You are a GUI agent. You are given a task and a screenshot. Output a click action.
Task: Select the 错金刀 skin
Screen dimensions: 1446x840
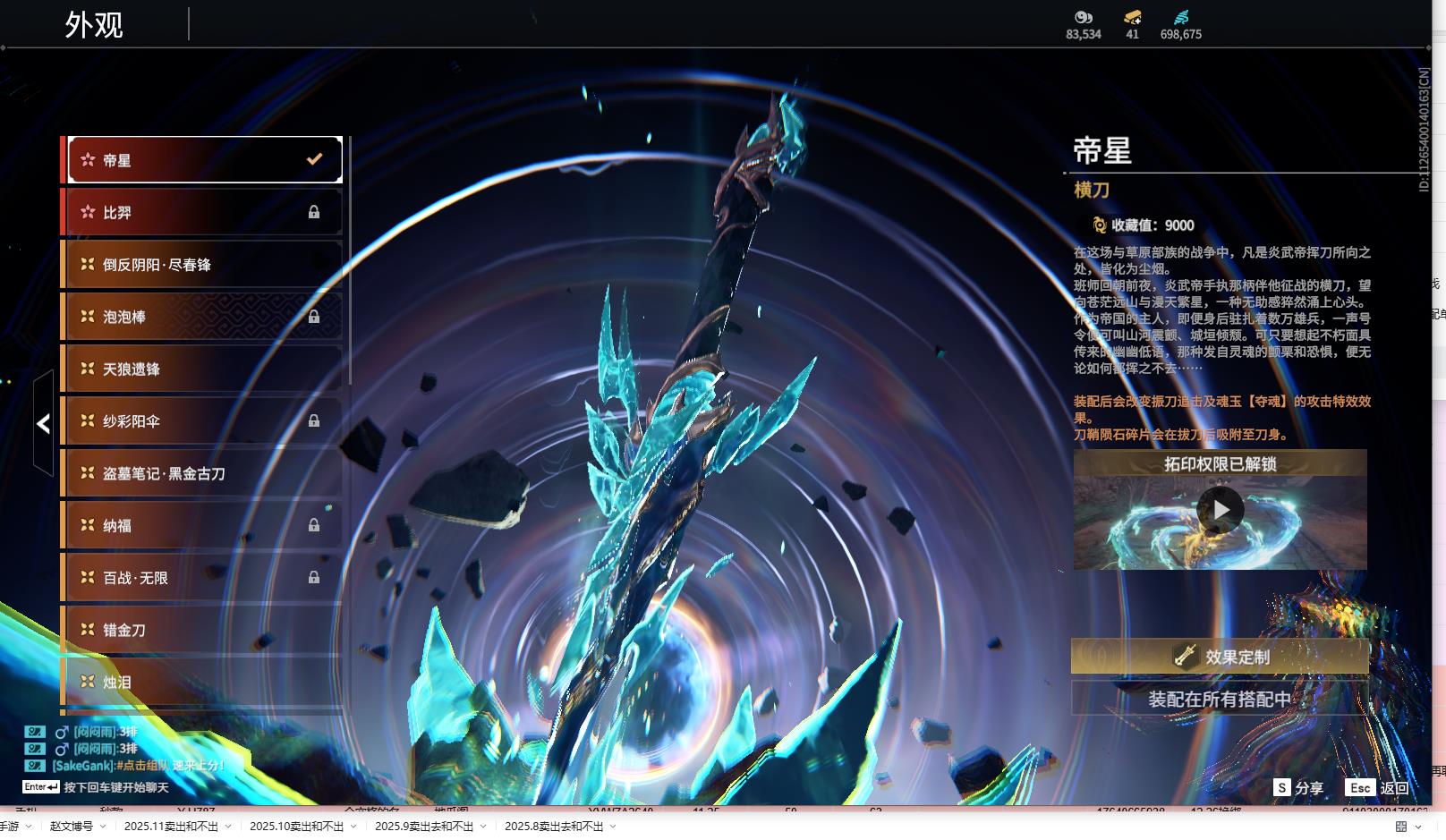[x=201, y=630]
